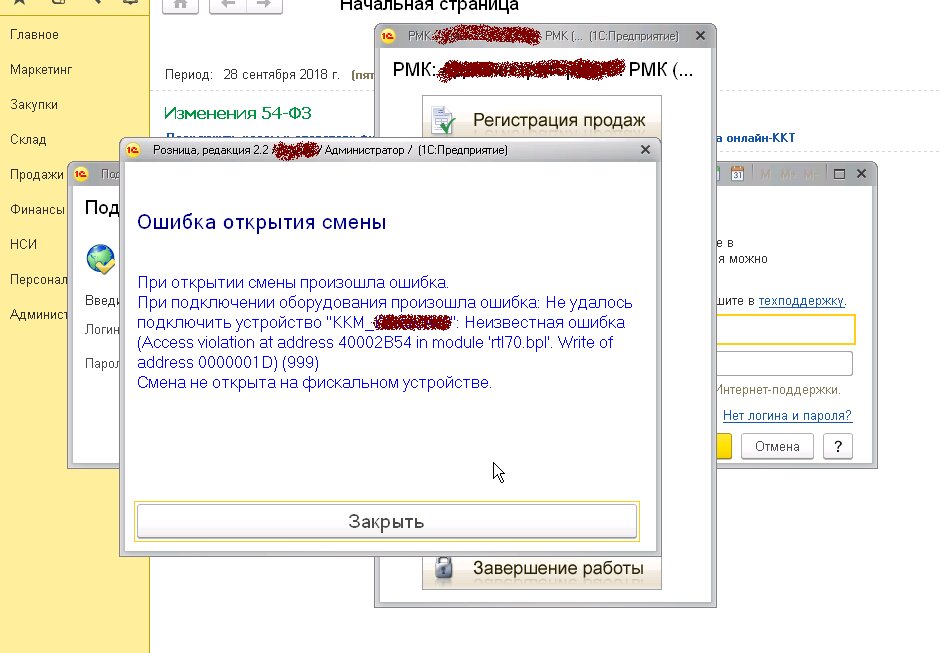Open the Администрирование section

[x=38, y=314]
